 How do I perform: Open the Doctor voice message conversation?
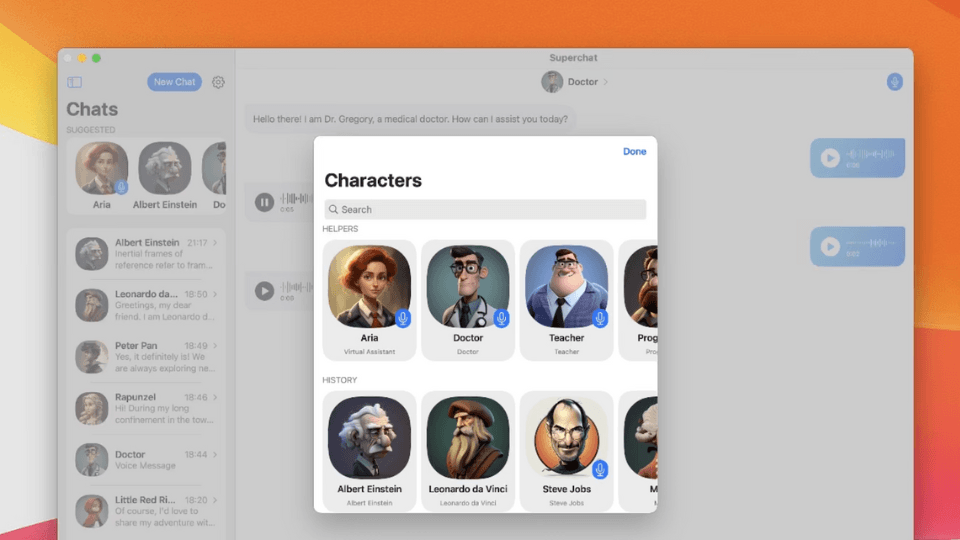(x=145, y=460)
